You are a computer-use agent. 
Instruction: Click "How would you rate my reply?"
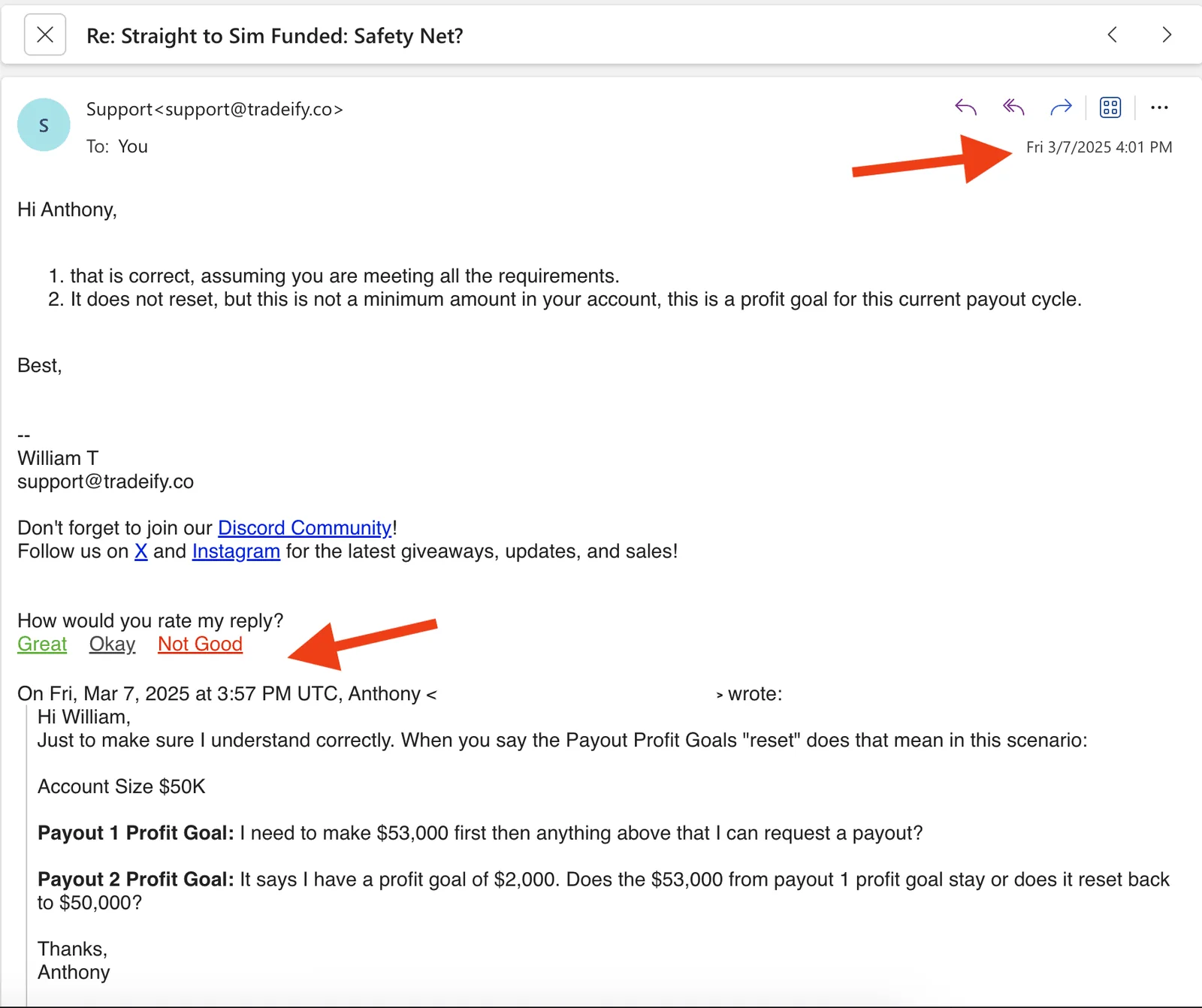tap(150, 620)
